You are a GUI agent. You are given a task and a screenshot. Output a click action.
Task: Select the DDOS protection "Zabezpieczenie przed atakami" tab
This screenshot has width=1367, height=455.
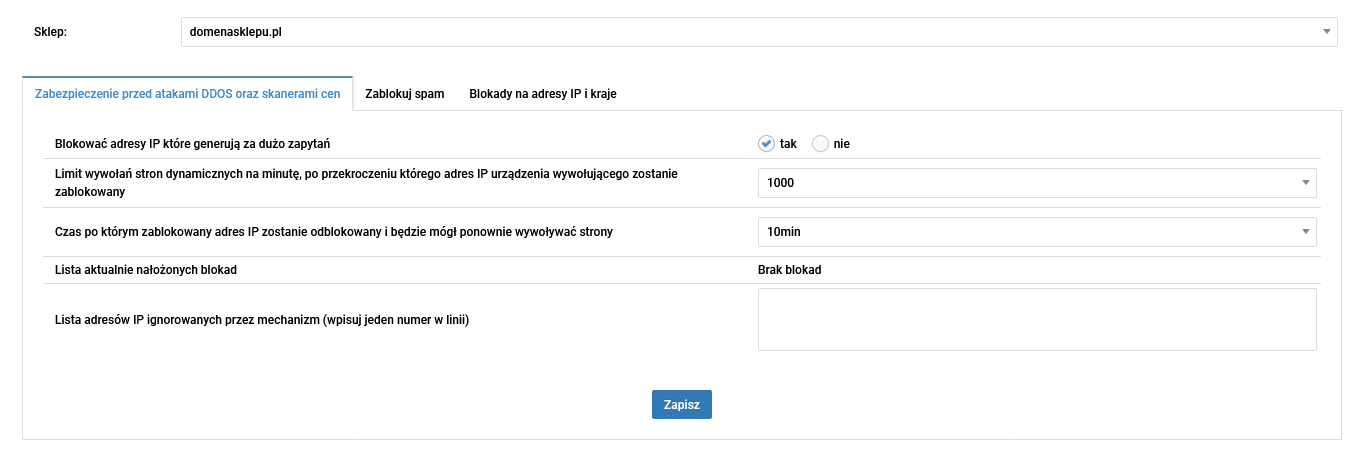(x=188, y=94)
